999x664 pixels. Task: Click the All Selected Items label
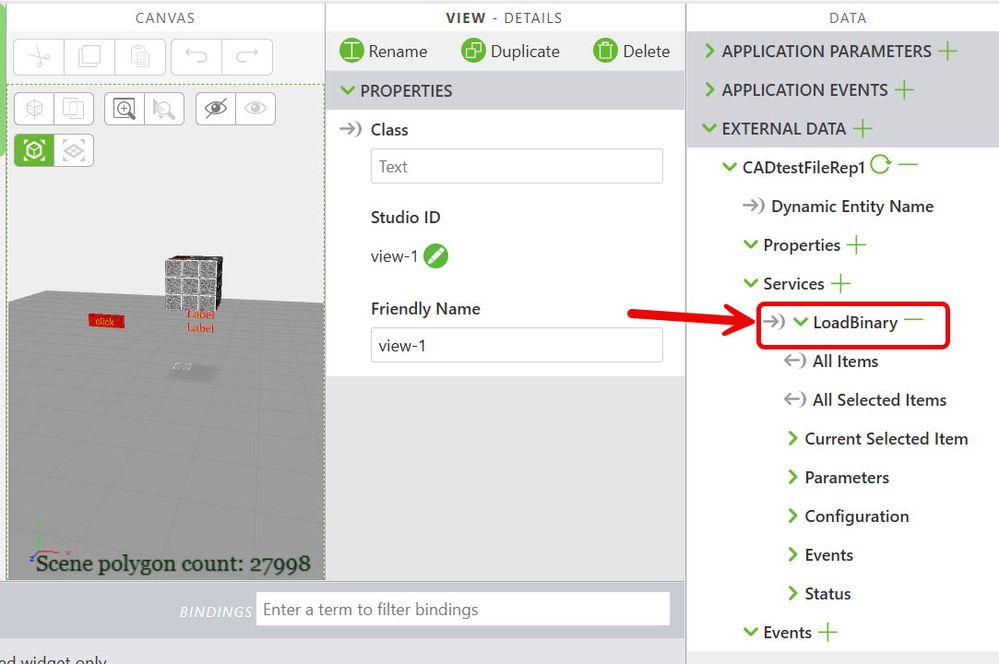click(x=880, y=400)
